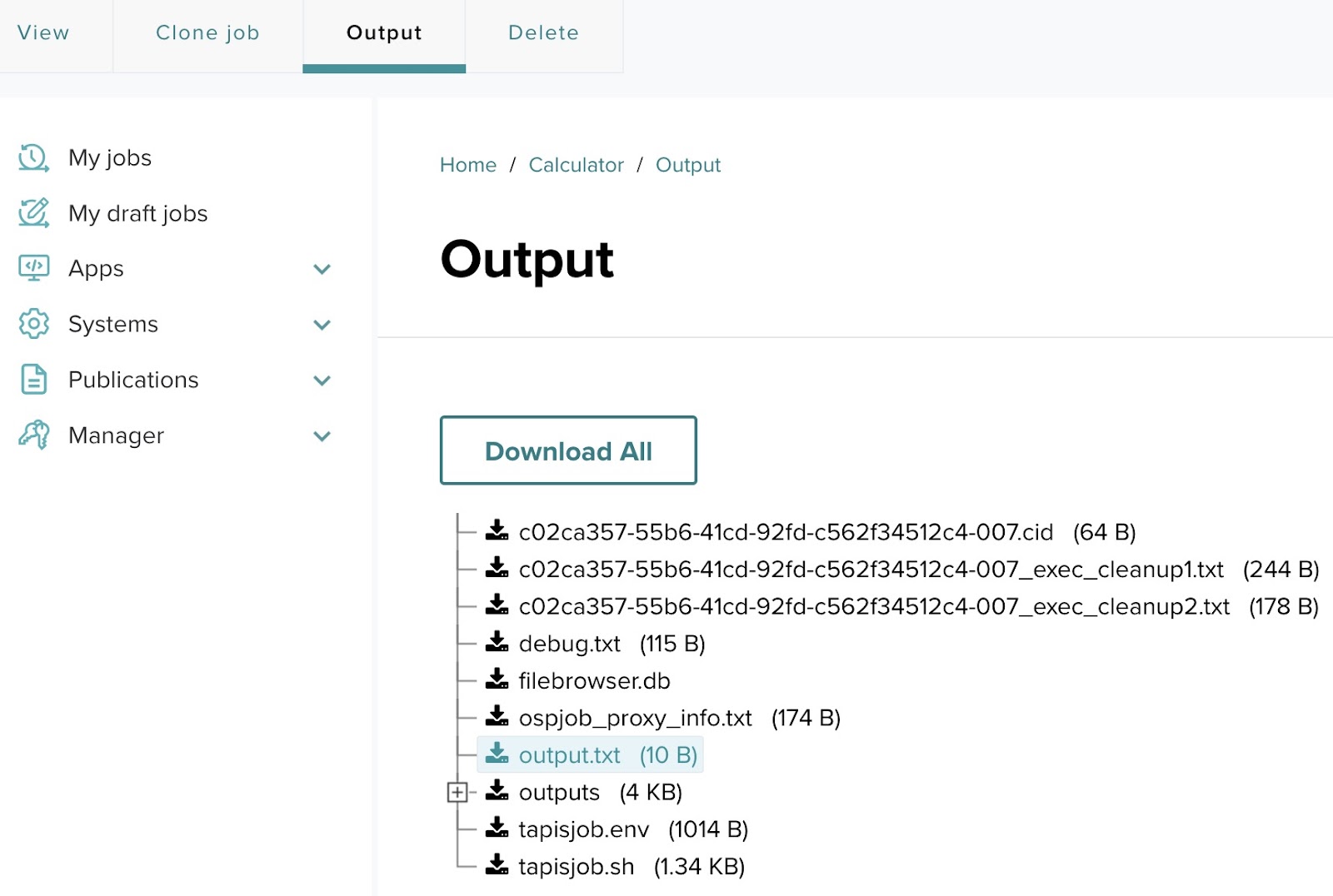Click the My draft jobs pencil icon

(33, 213)
